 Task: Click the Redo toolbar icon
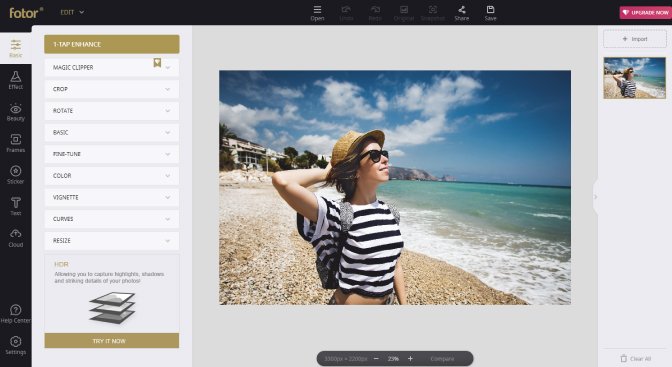click(x=375, y=13)
